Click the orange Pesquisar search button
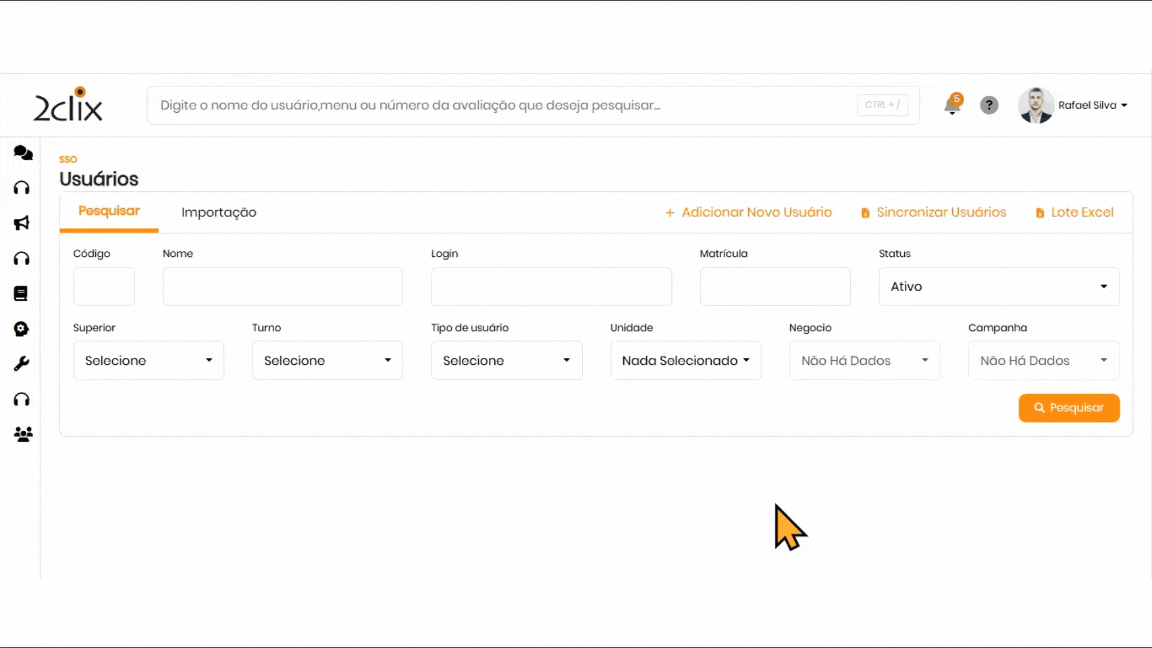The width and height of the screenshot is (1152, 648). click(1068, 408)
